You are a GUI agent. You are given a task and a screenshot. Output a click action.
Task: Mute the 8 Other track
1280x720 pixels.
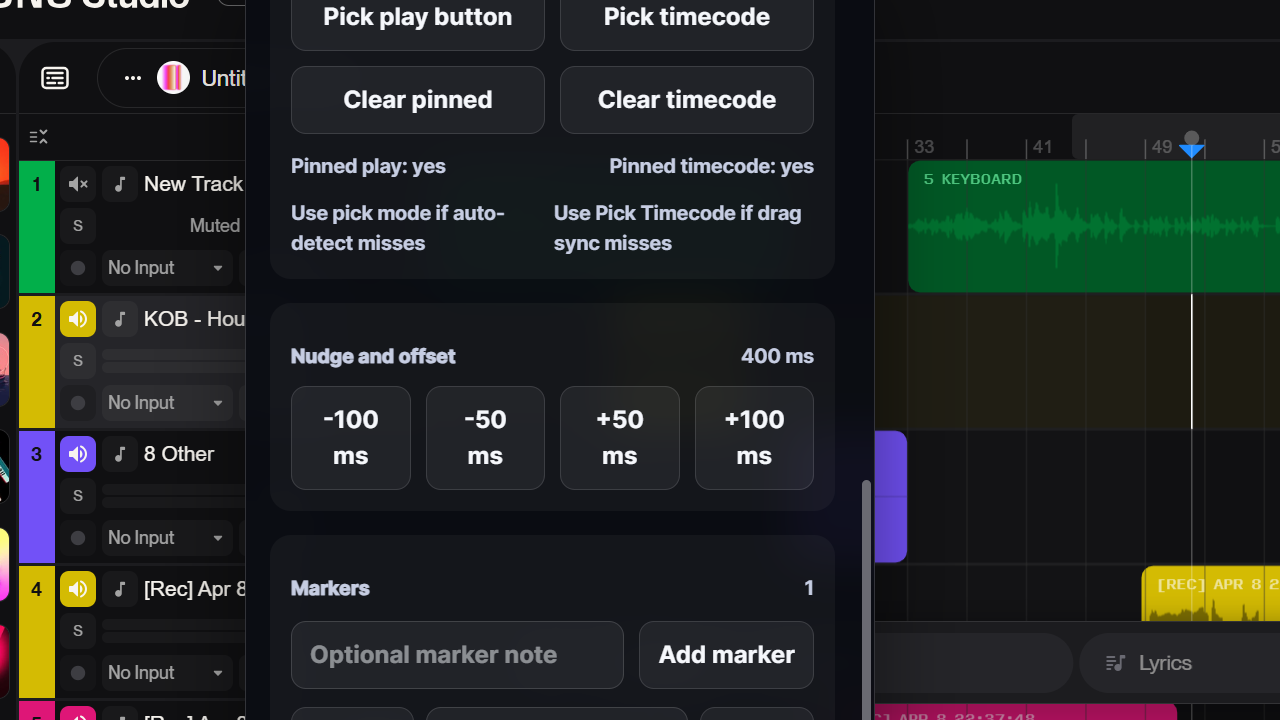tap(78, 454)
